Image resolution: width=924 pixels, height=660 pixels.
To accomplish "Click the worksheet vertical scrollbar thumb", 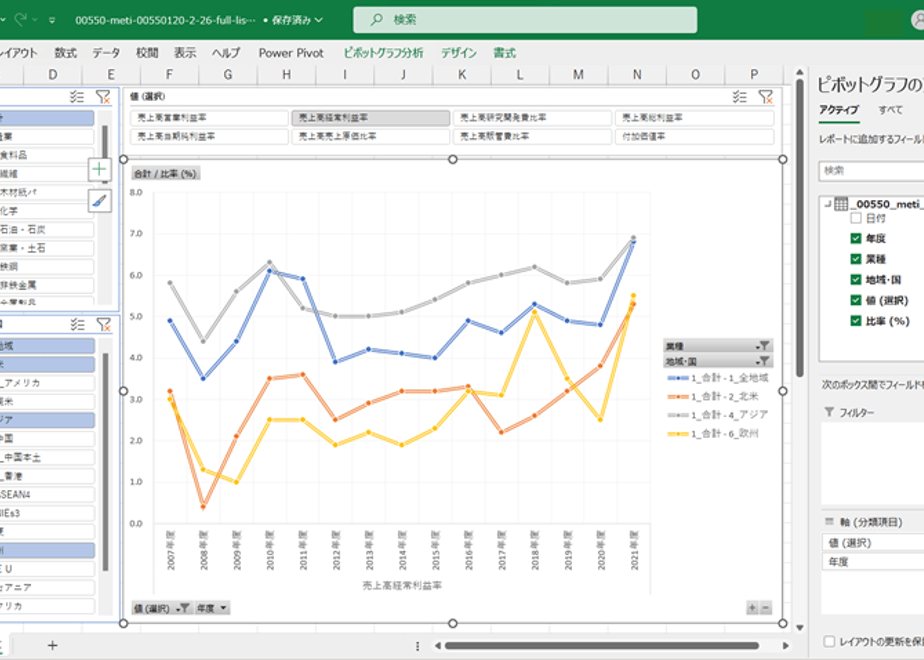I will coord(800,228).
